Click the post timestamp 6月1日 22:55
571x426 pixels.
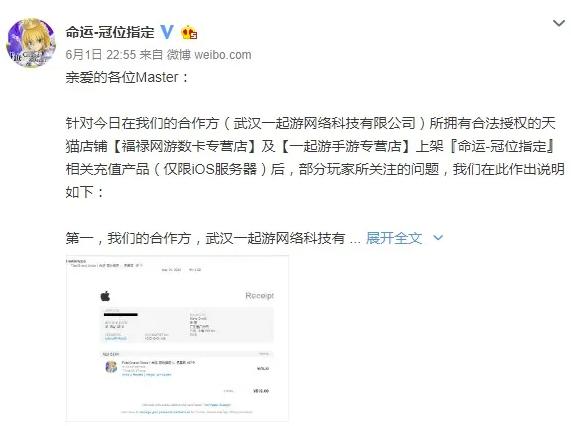(101, 55)
